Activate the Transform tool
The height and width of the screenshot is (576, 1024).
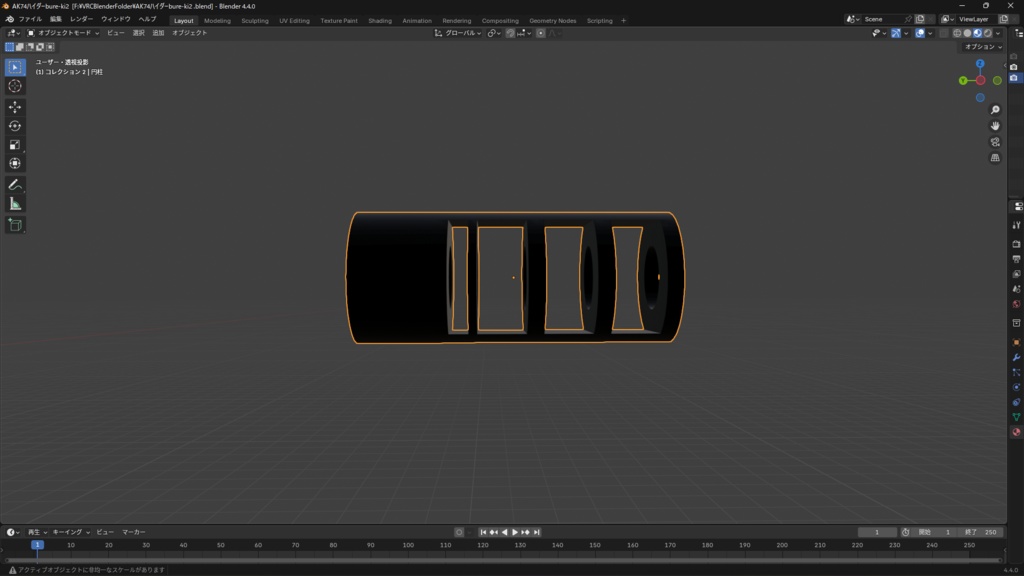coord(15,164)
